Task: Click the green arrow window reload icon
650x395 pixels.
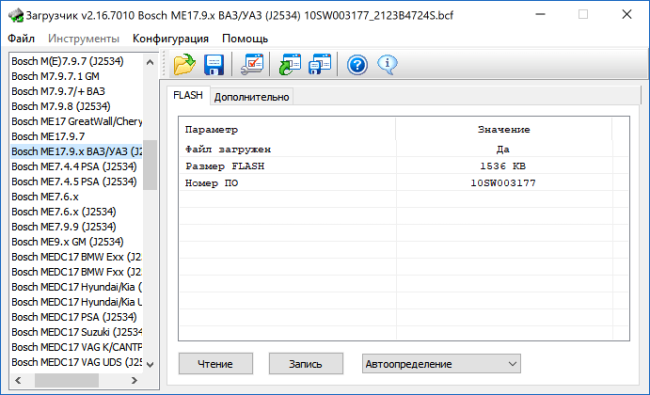Action: coord(290,65)
